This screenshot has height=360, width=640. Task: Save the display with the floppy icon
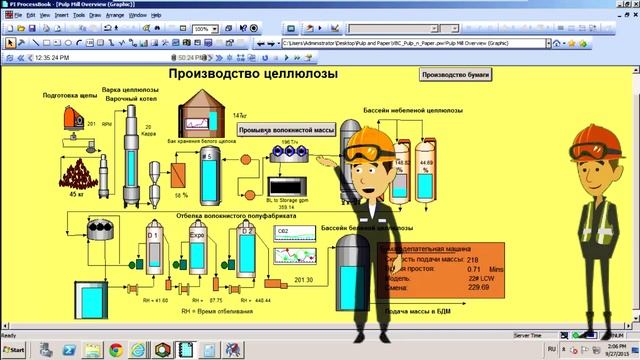(x=32, y=29)
